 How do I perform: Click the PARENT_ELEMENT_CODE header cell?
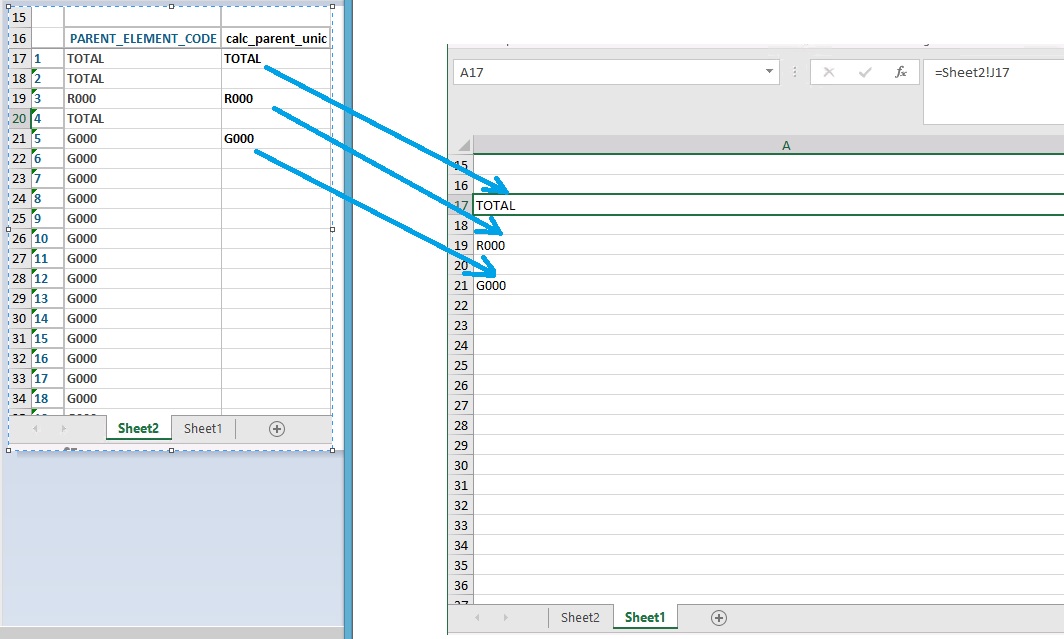pos(143,39)
